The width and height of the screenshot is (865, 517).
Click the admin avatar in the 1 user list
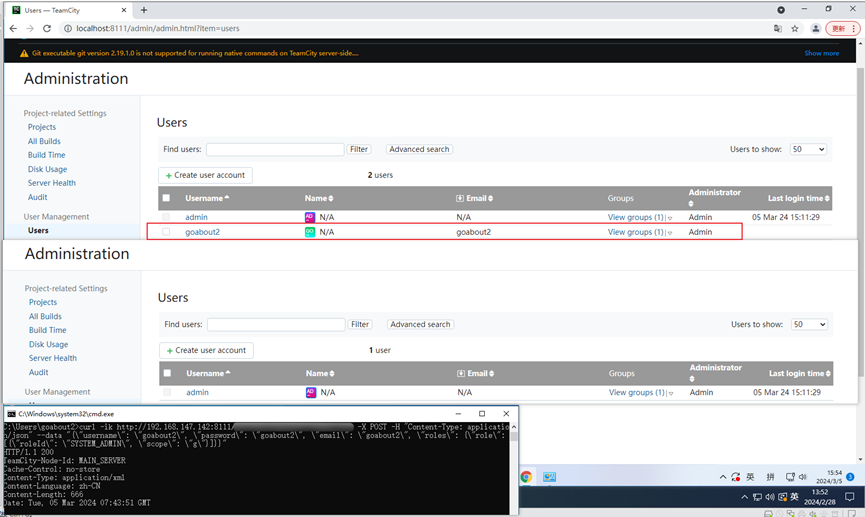(x=311, y=392)
